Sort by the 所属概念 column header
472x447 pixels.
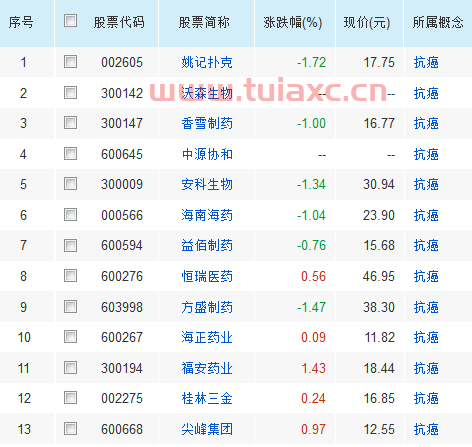point(438,22)
